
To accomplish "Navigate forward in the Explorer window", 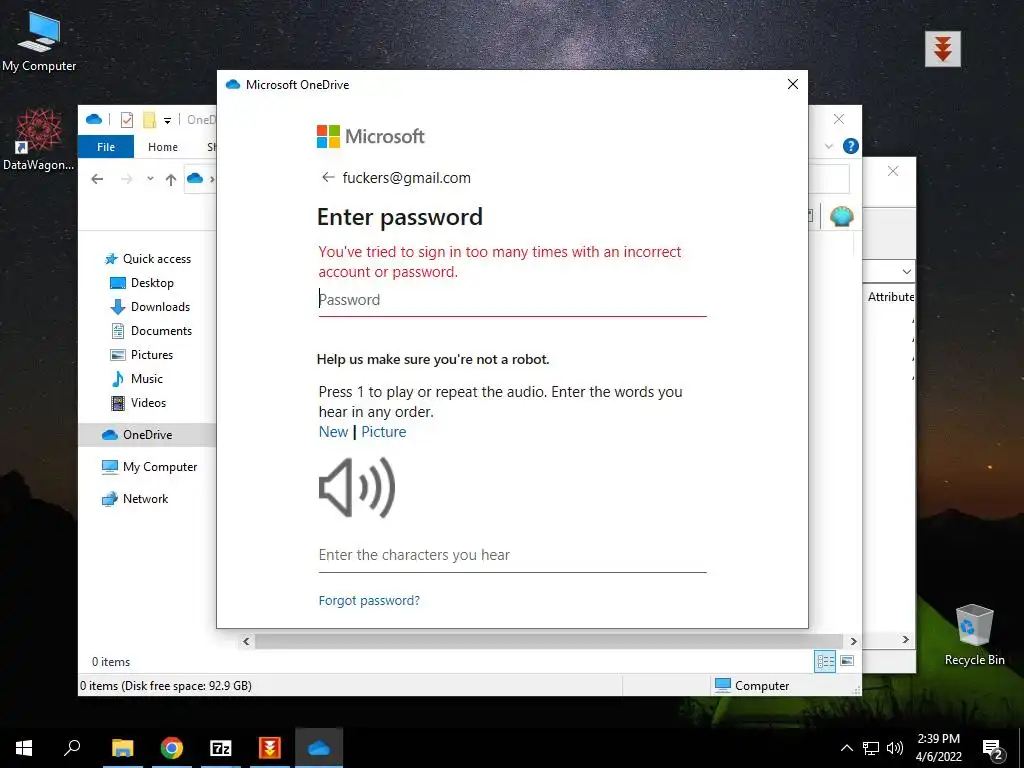I will pos(127,179).
